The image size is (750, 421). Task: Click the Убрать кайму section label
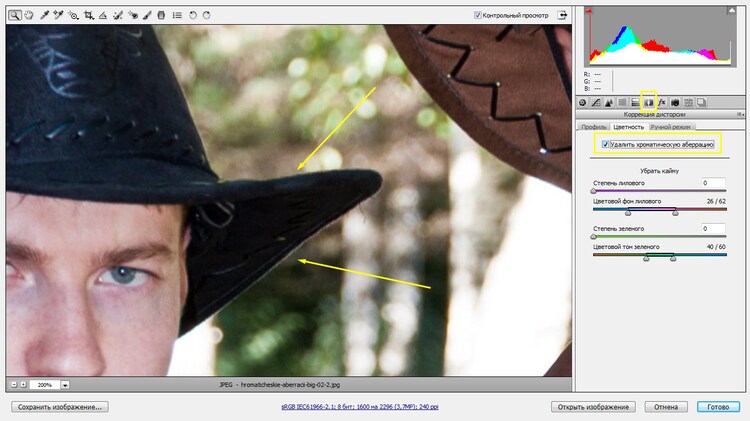pos(660,171)
